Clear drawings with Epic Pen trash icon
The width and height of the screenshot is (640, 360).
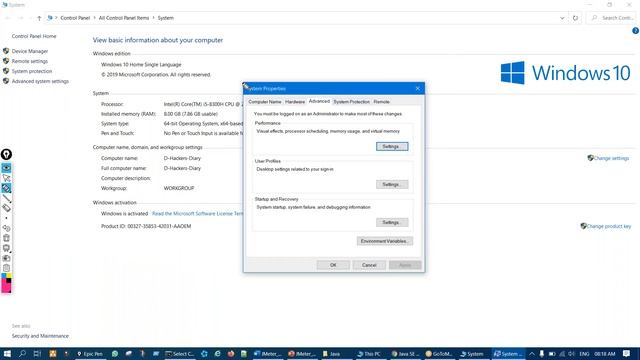[x=6, y=238]
